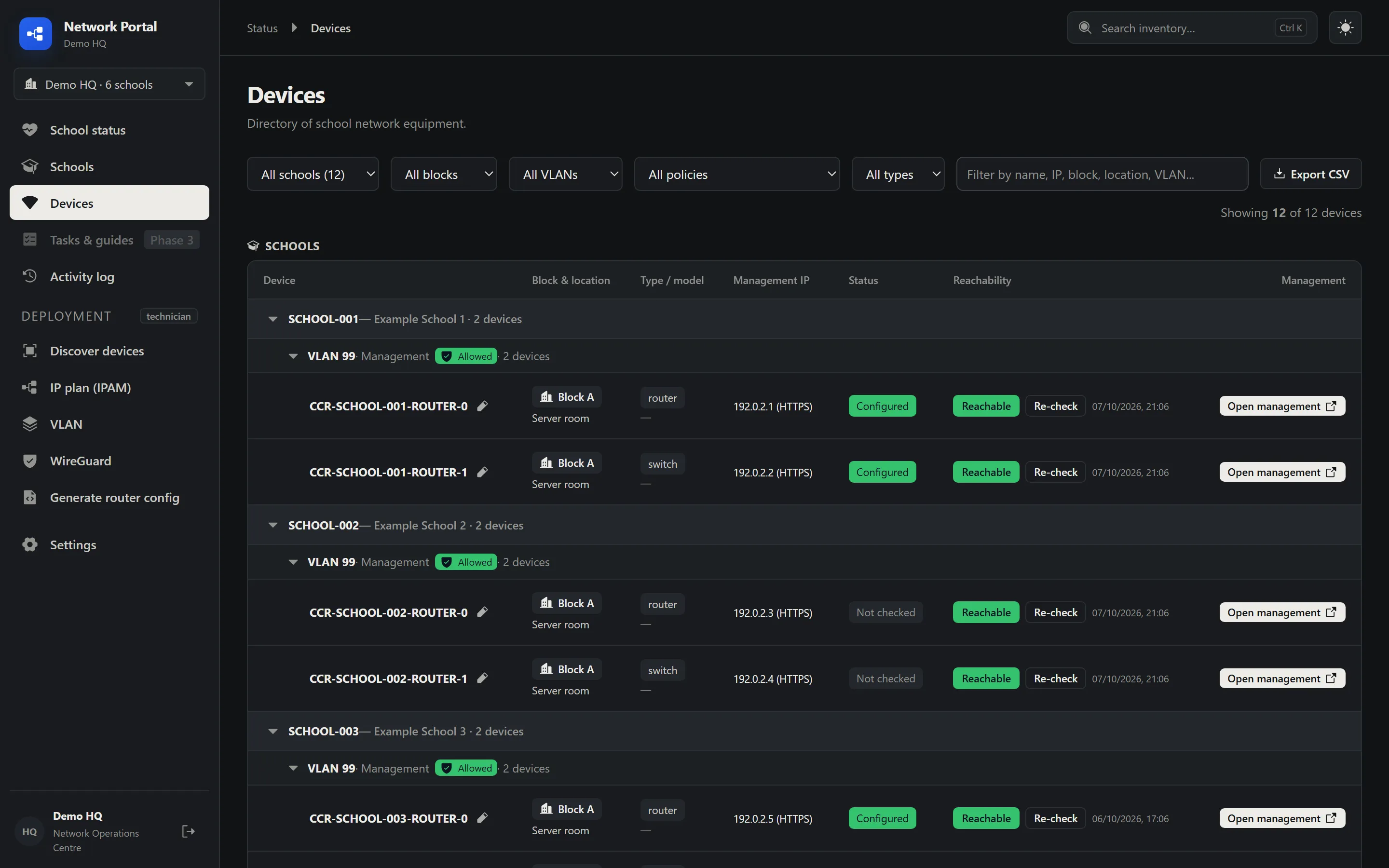Click the 192.0.2.3 (HTTPS) management IP
The image size is (1389, 868).
click(x=773, y=612)
